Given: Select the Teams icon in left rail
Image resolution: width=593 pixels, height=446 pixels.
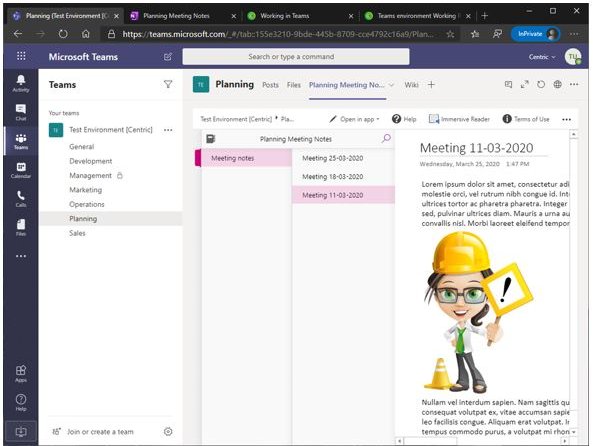Looking at the screenshot, I should (21, 141).
